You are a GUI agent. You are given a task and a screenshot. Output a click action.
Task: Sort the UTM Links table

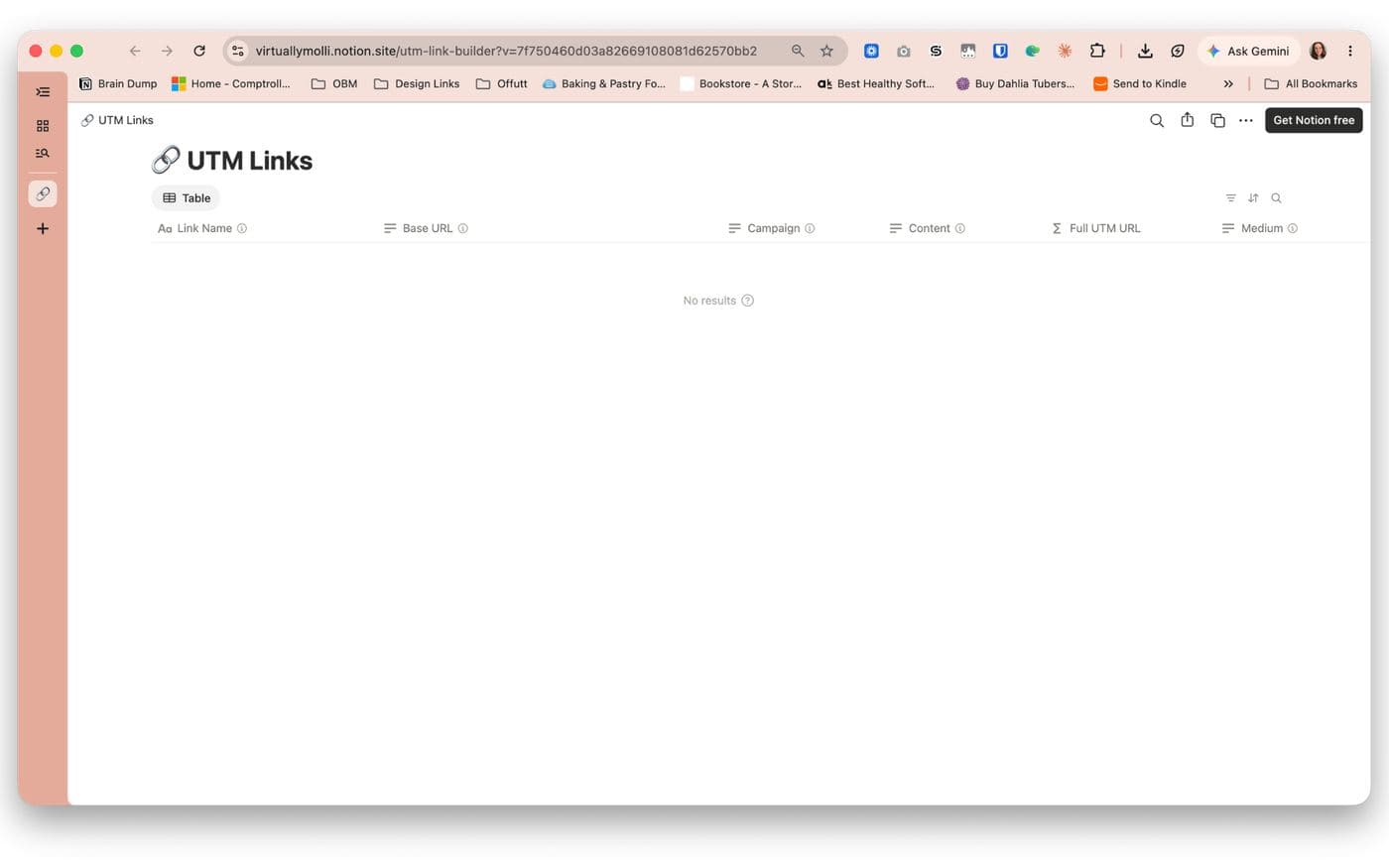(x=1253, y=198)
